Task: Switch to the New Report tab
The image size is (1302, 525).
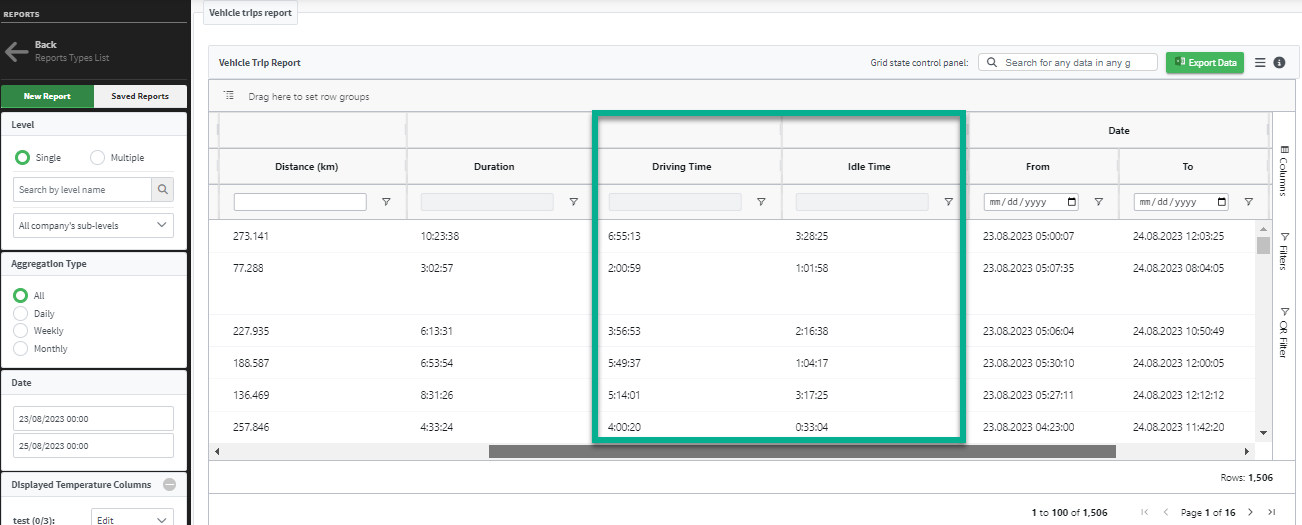Action: click(x=47, y=97)
